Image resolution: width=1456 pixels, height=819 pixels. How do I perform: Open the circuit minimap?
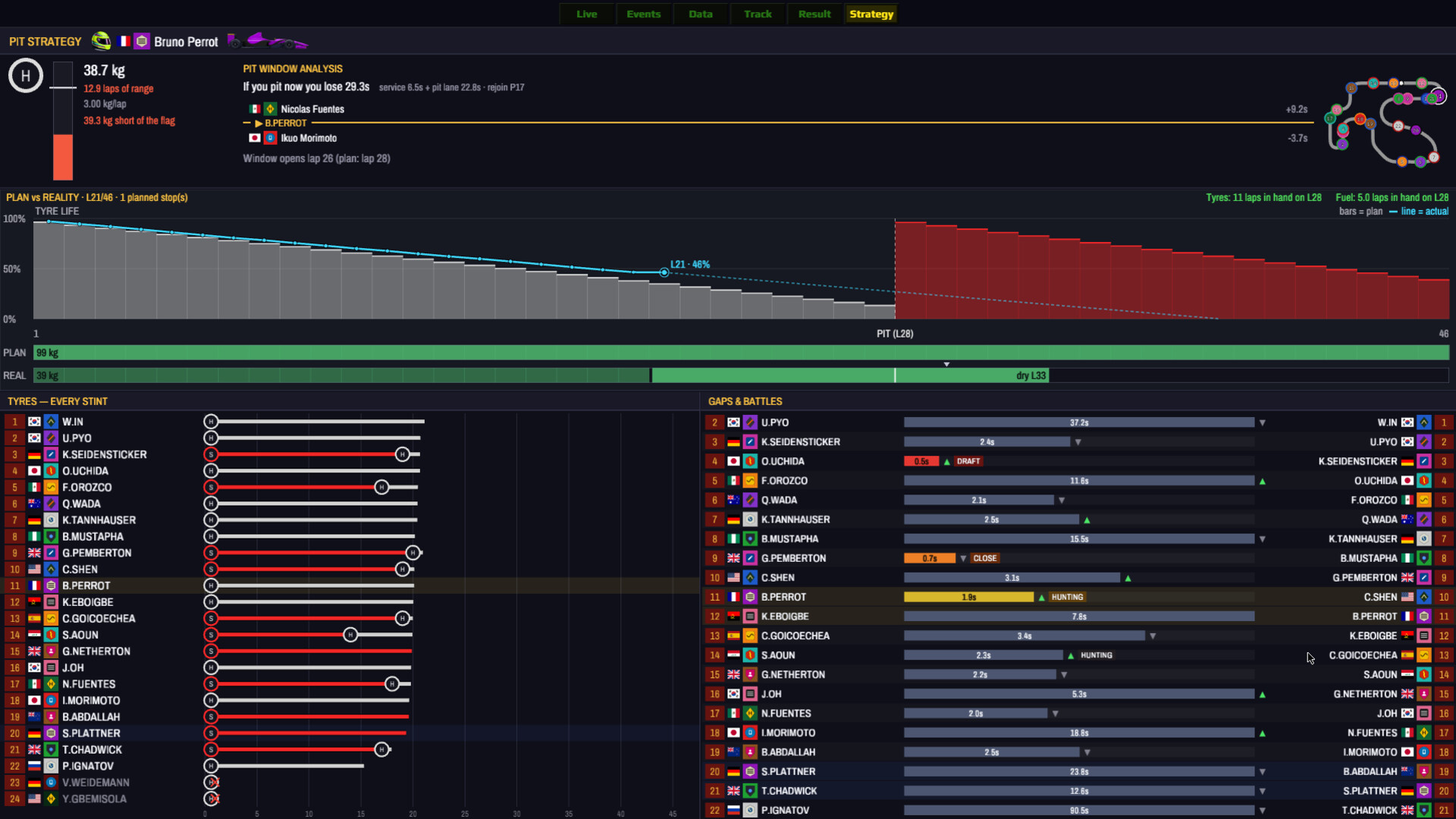[1386, 123]
